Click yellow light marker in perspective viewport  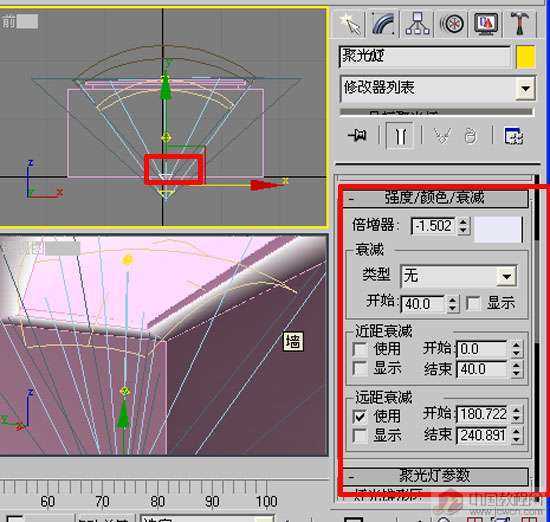[127, 260]
